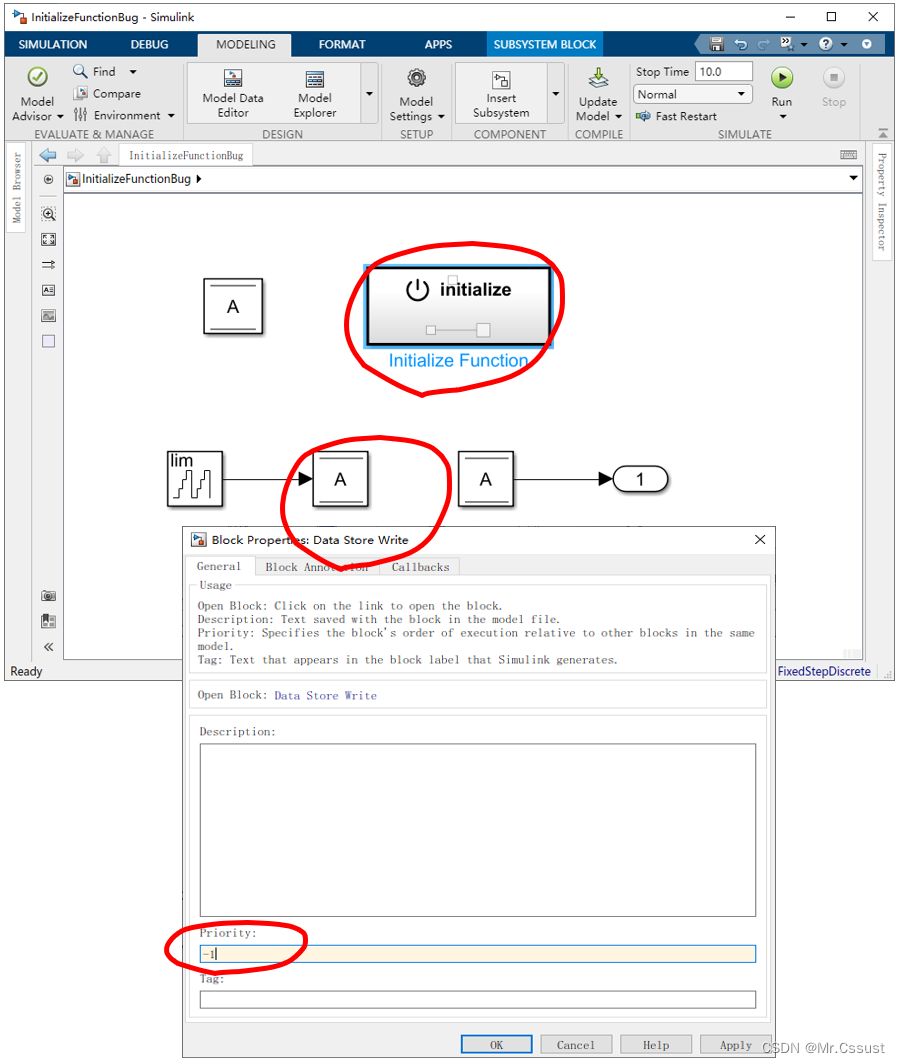
Task: Select the Initialize Function block
Action: (458, 306)
